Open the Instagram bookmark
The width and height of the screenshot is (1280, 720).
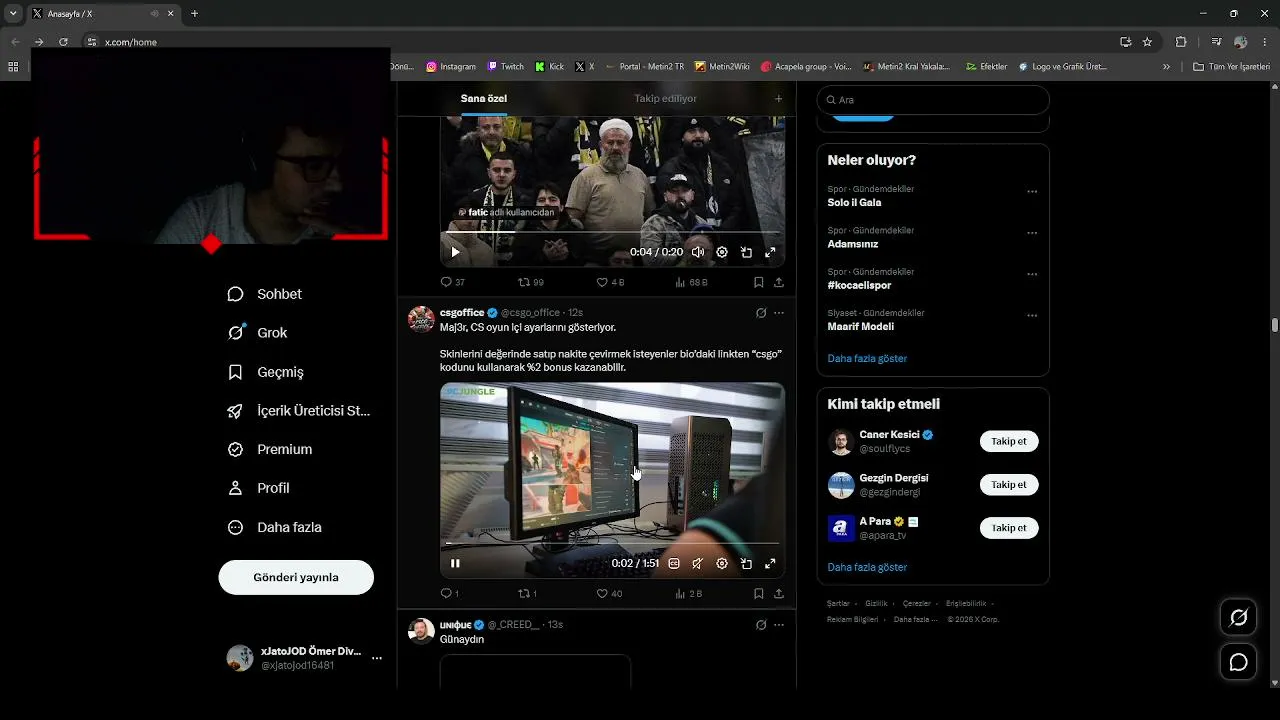pos(451,67)
